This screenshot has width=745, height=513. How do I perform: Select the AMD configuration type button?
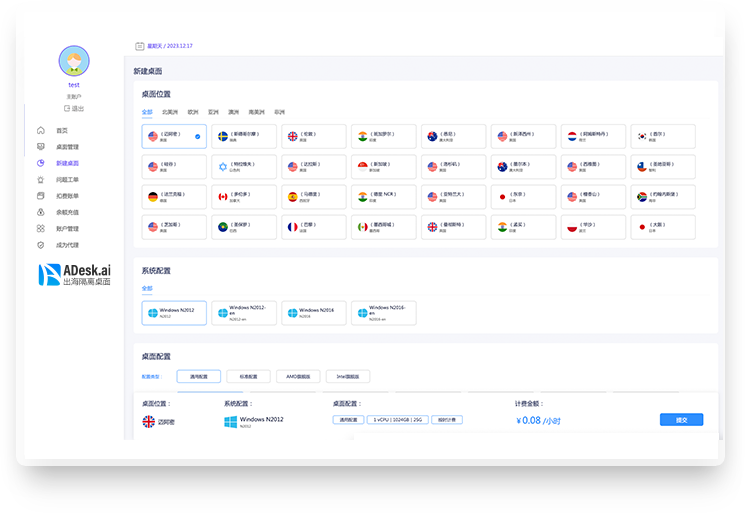298,377
